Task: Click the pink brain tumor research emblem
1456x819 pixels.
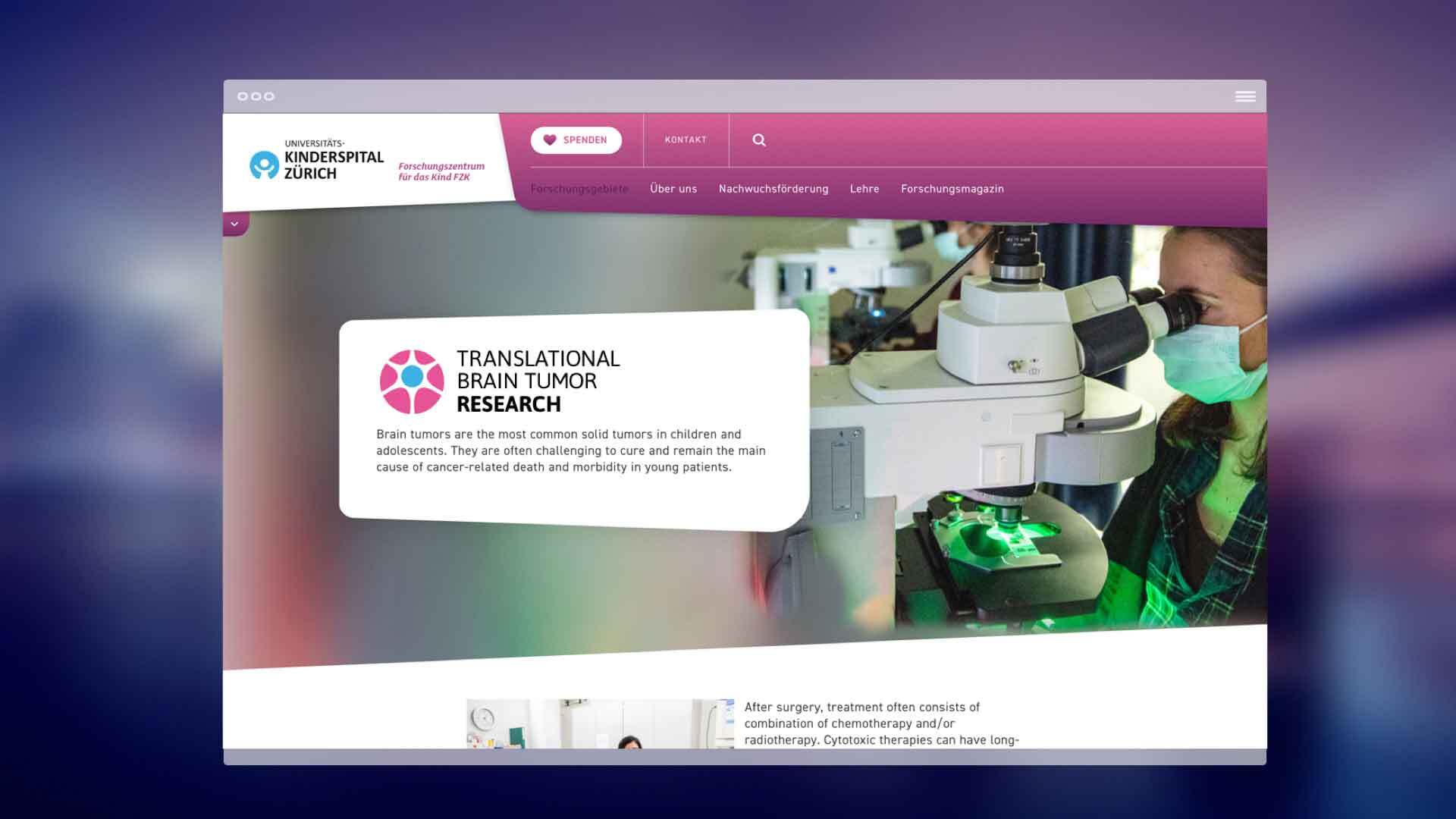Action: click(x=412, y=381)
